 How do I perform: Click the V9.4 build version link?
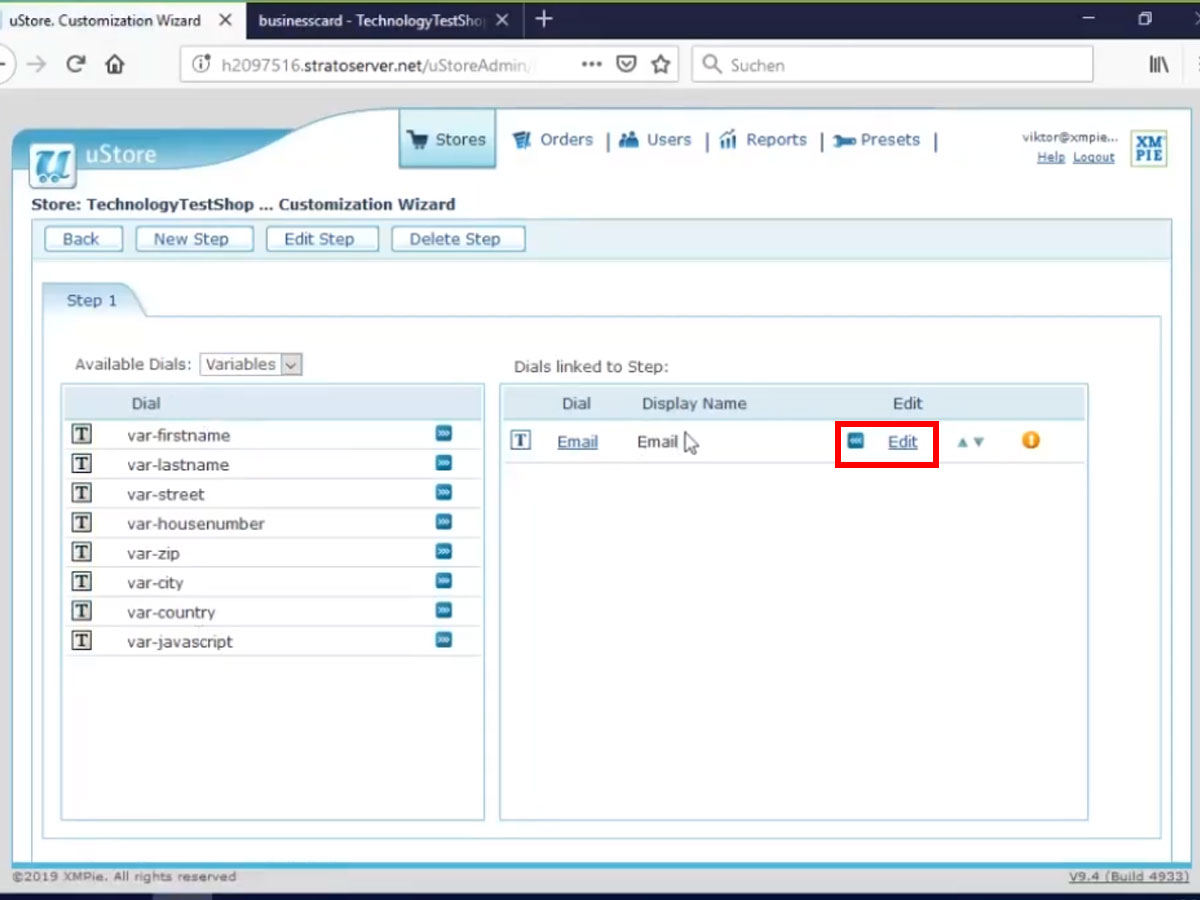click(1129, 877)
